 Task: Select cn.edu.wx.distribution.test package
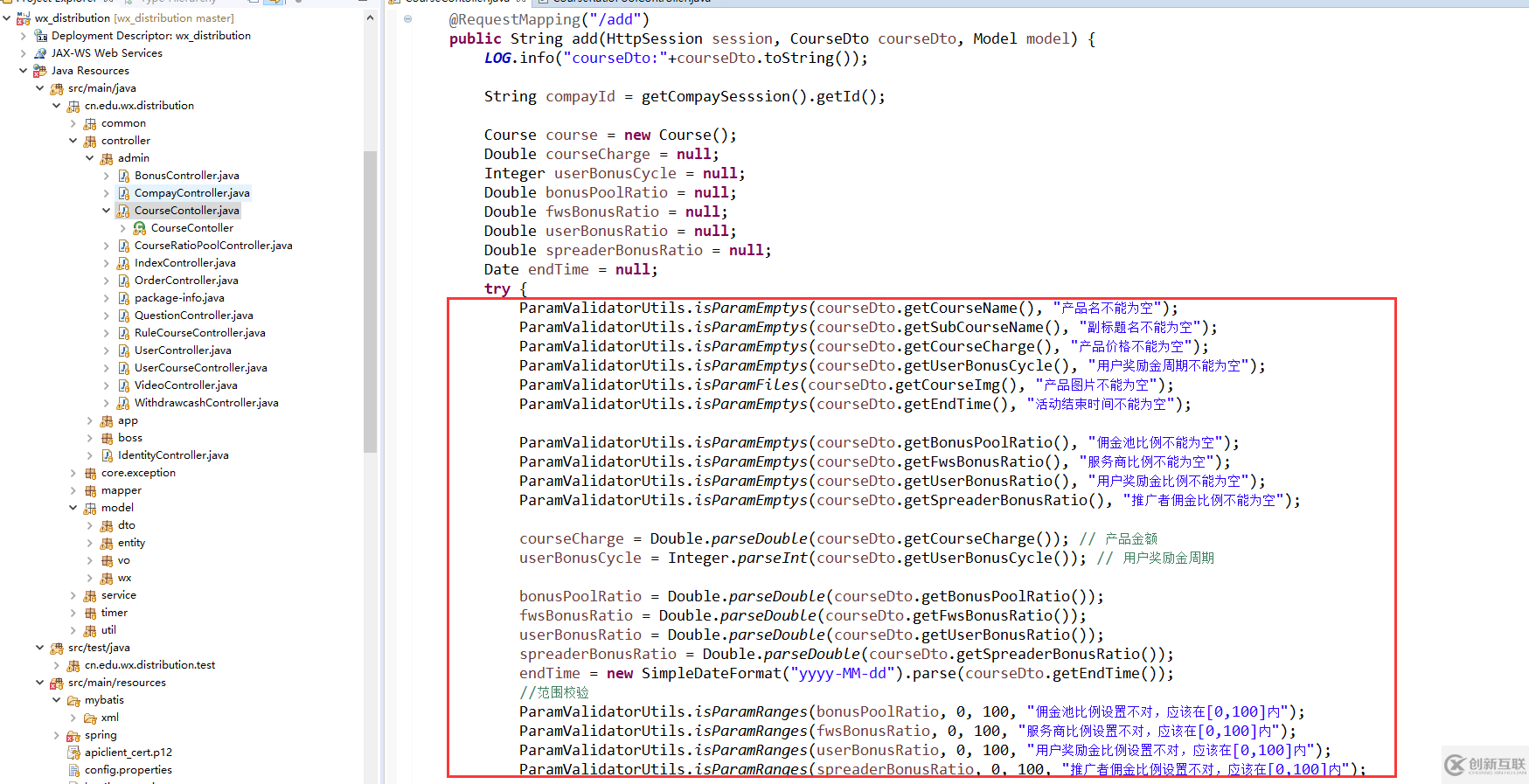click(x=149, y=665)
